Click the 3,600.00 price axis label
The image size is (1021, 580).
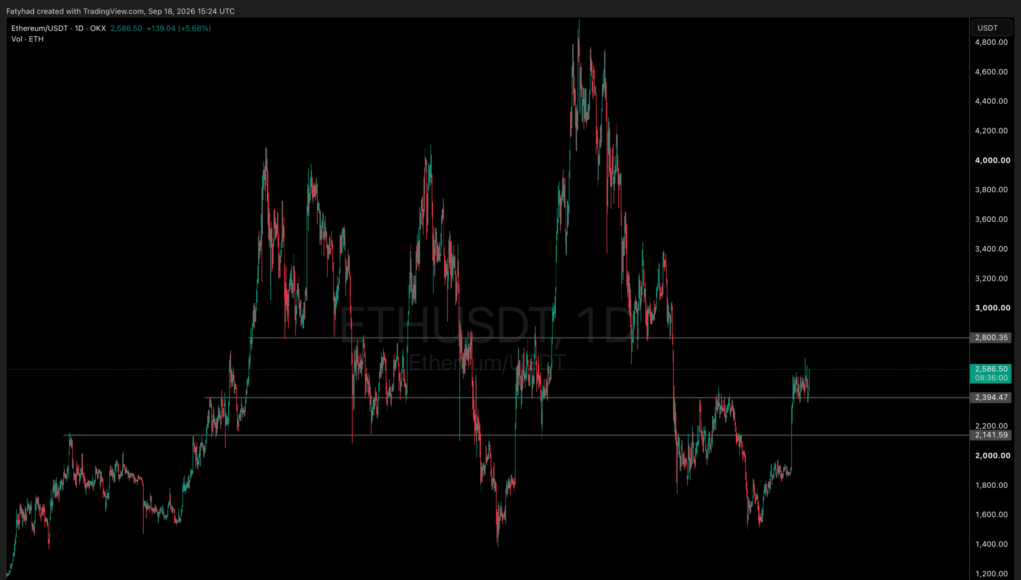[x=992, y=219]
